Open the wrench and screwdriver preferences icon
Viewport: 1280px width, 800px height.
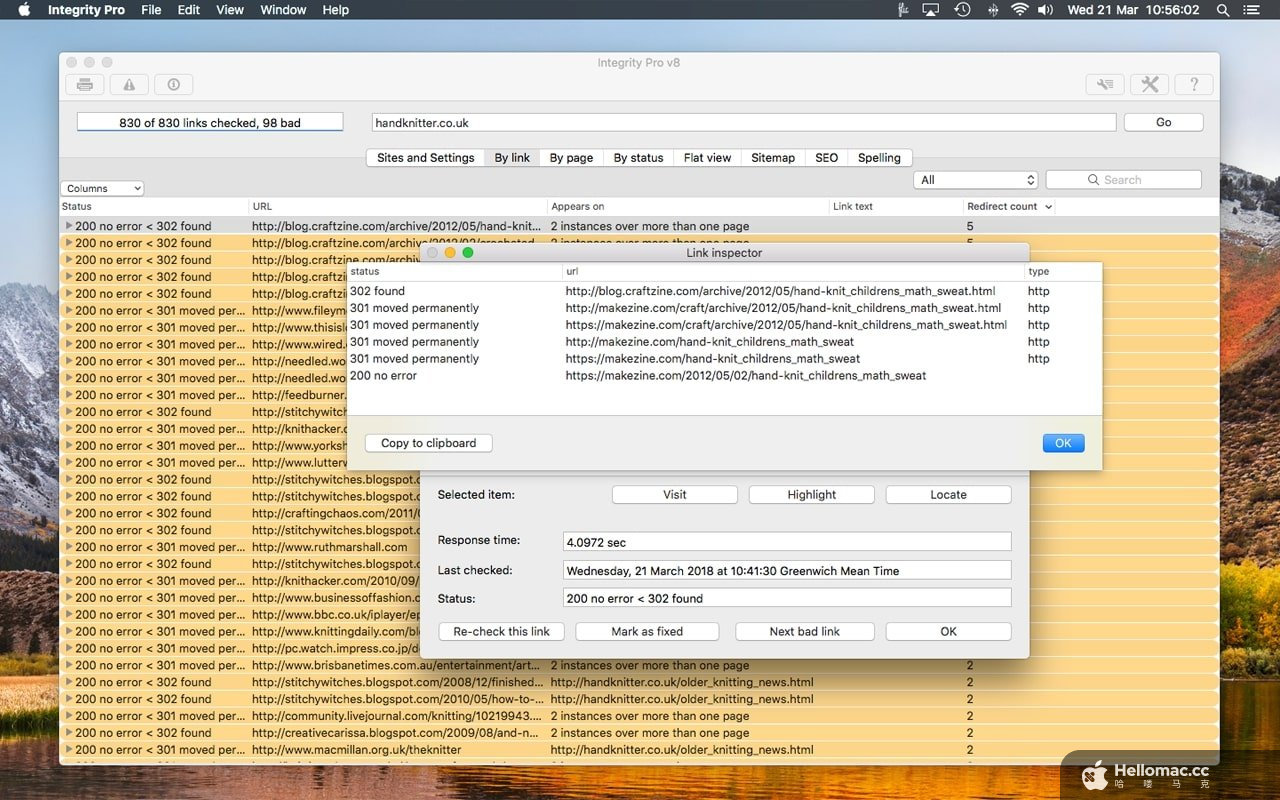[1150, 85]
